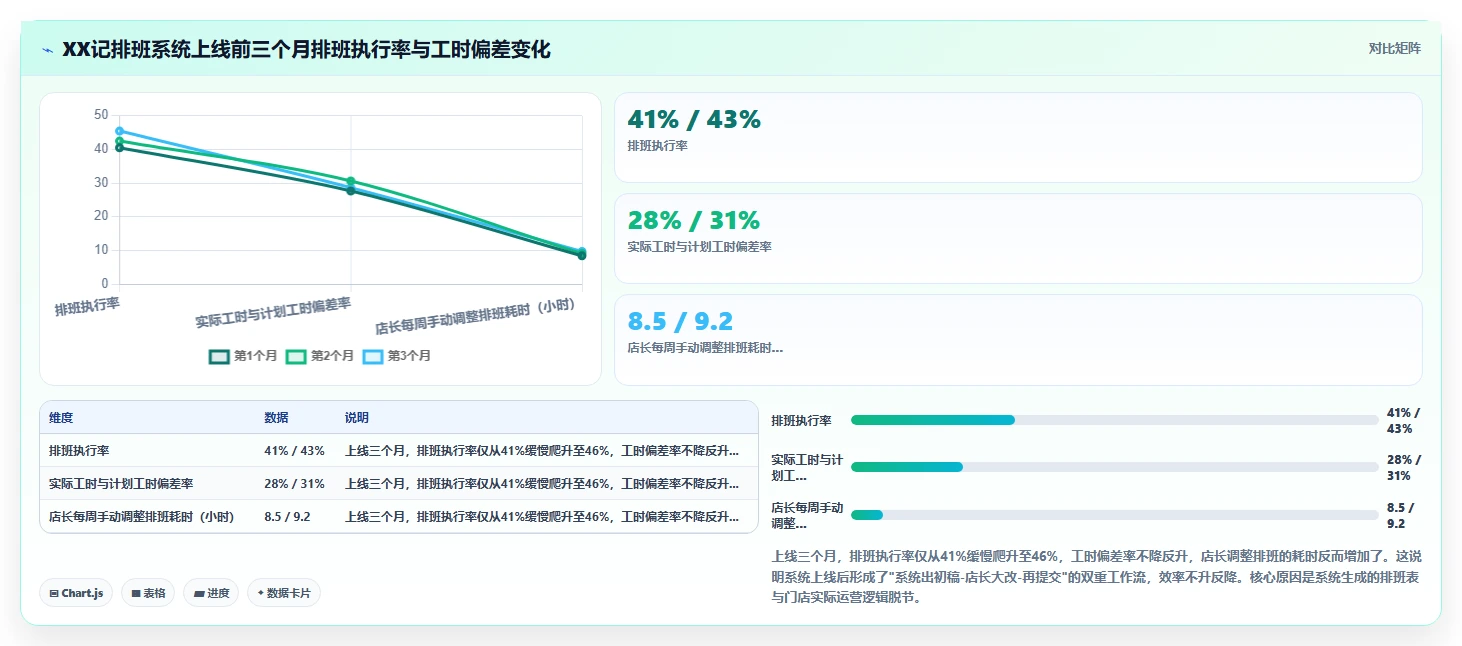Screen dimensions: 1462x646
Task: Click the 维度 table column header
Action: [61, 418]
